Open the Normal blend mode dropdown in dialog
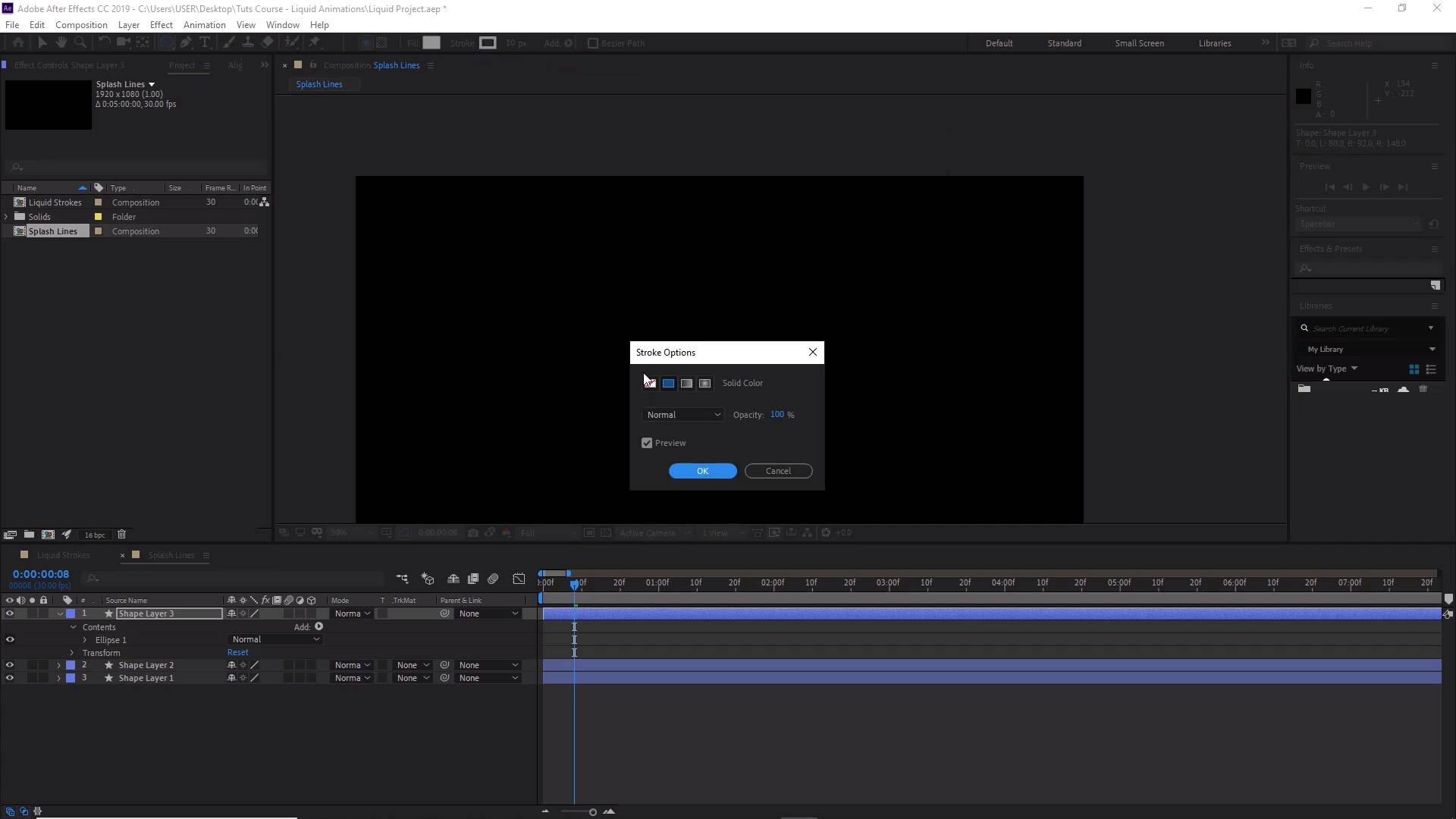This screenshot has height=819, width=1456. tap(683, 415)
